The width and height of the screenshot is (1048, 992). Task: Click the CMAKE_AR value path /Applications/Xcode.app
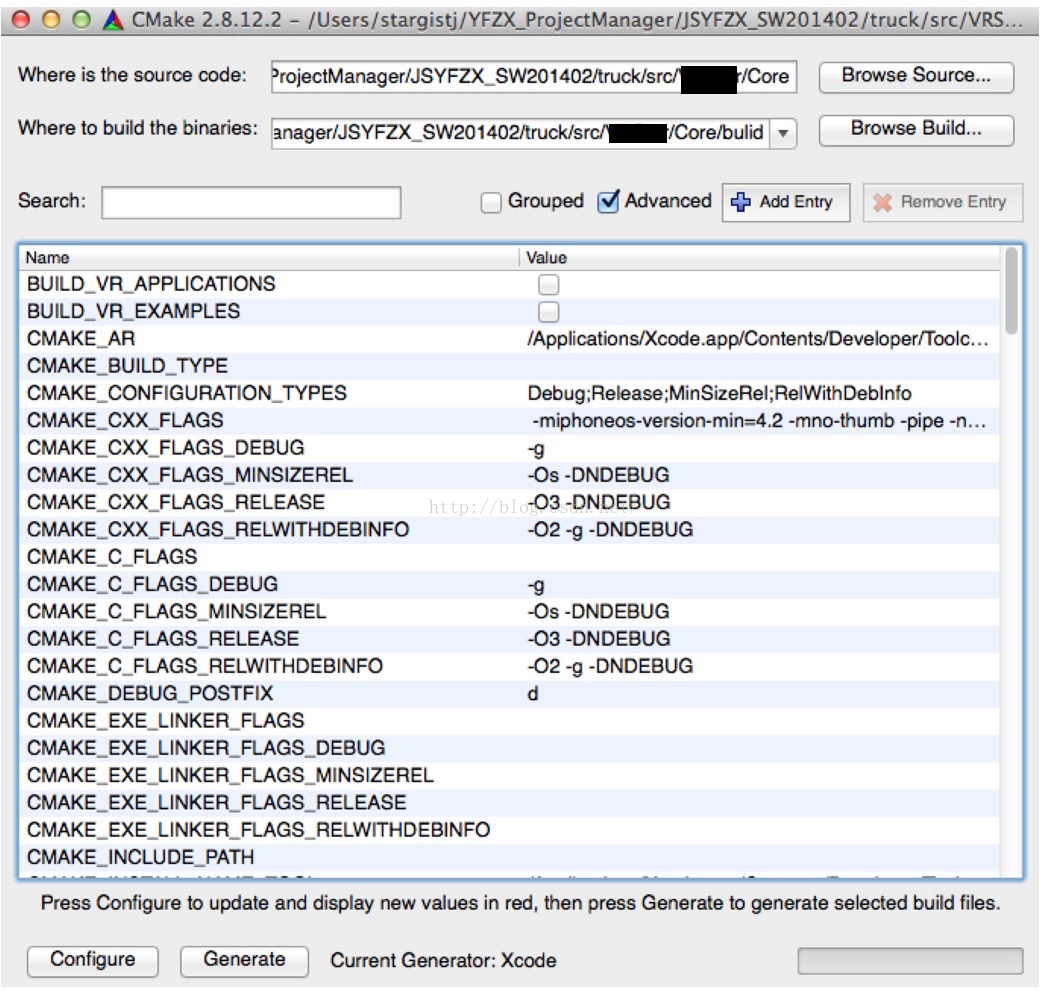(x=758, y=339)
